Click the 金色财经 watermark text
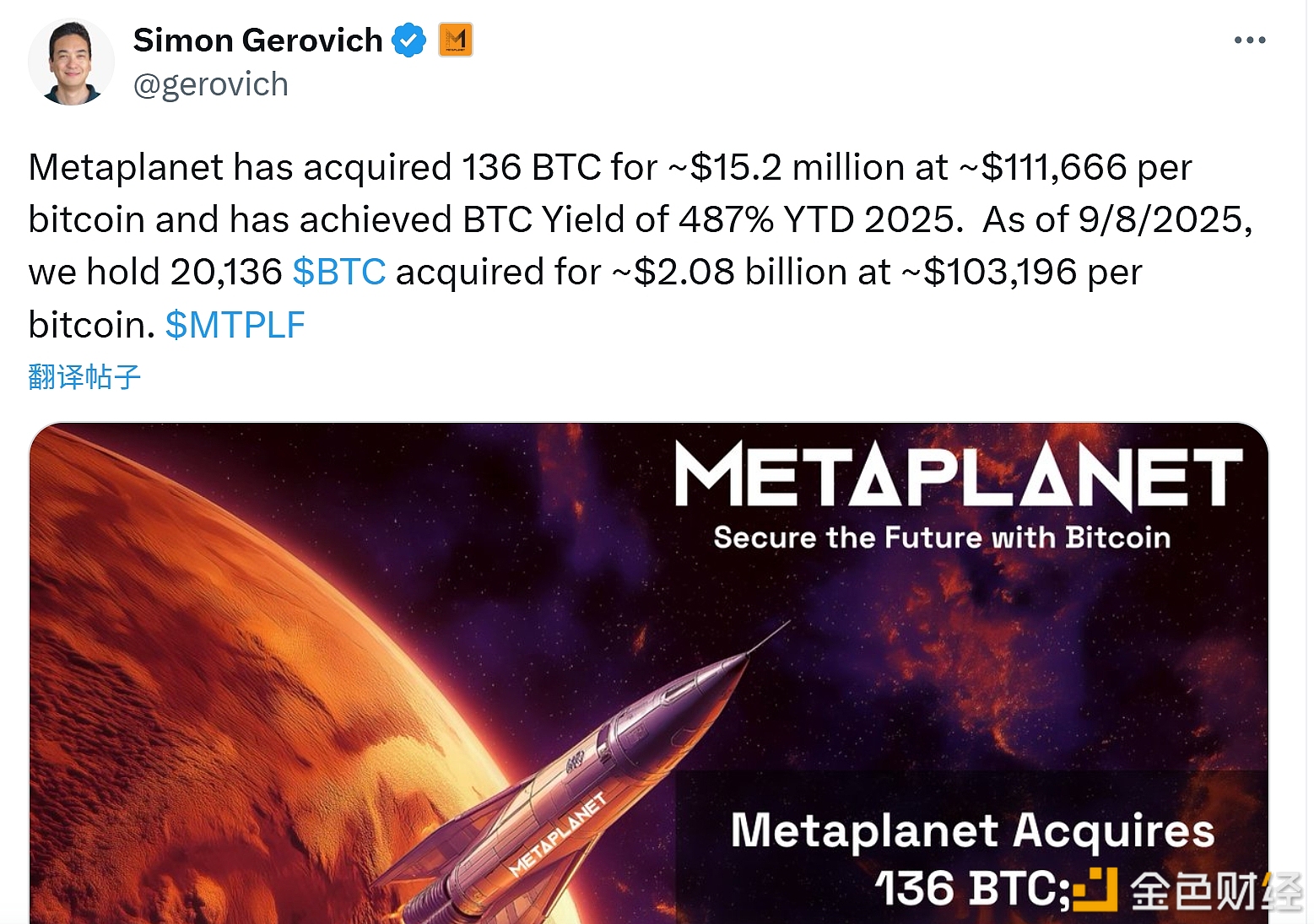Screen dimensions: 1314x924 click(x=1214, y=891)
